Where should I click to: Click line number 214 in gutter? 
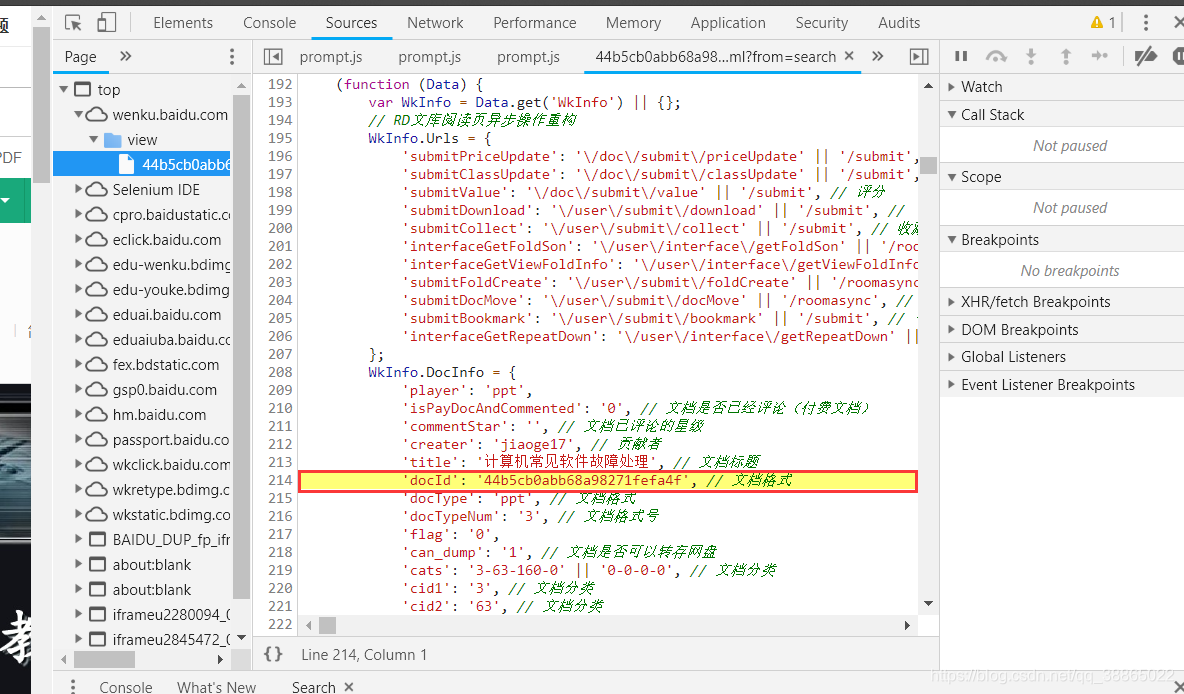click(279, 480)
